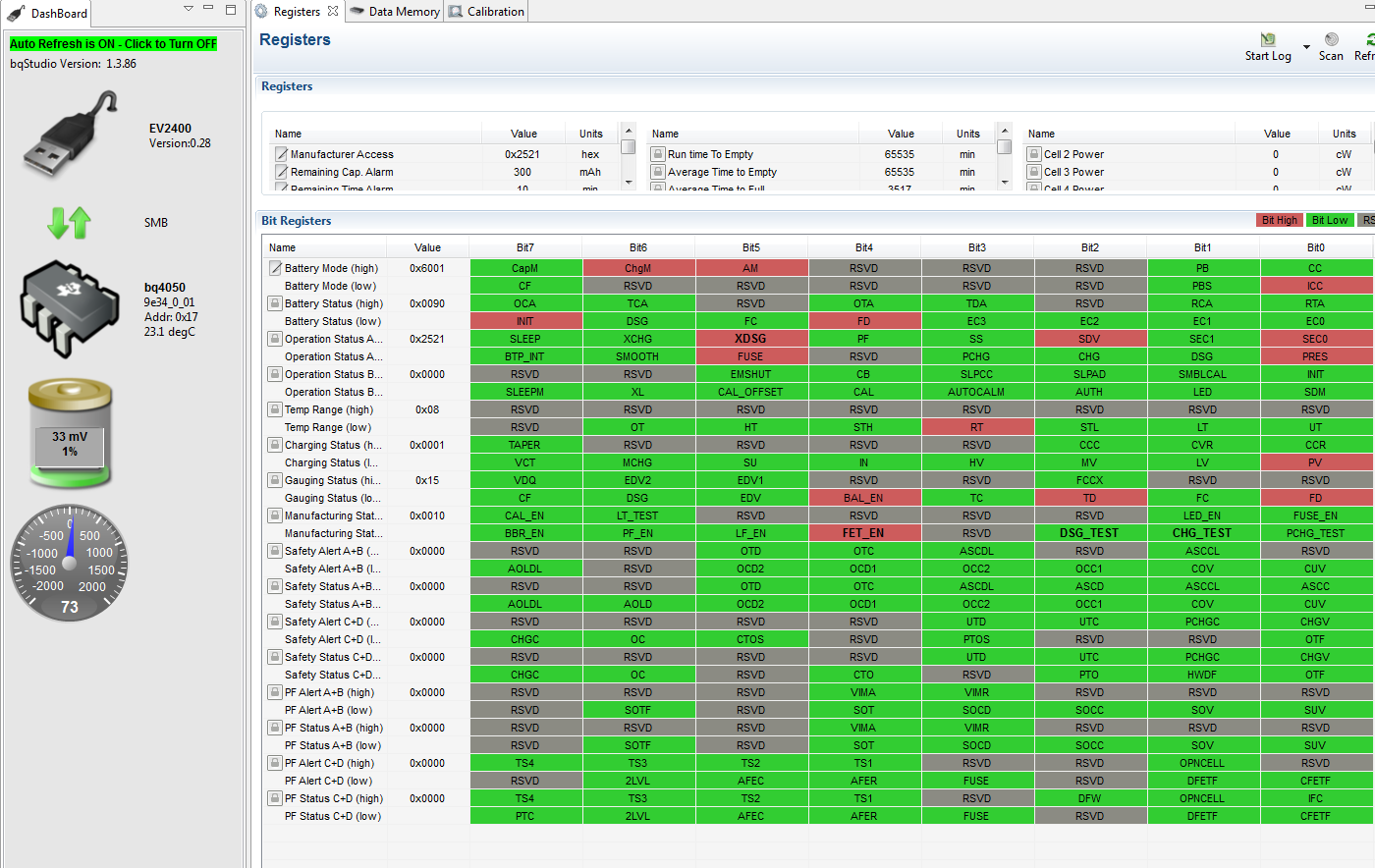Image resolution: width=1375 pixels, height=868 pixels.
Task: Click the lock icon beside Safety Alert C+D (high)
Action: pyautogui.click(x=276, y=622)
